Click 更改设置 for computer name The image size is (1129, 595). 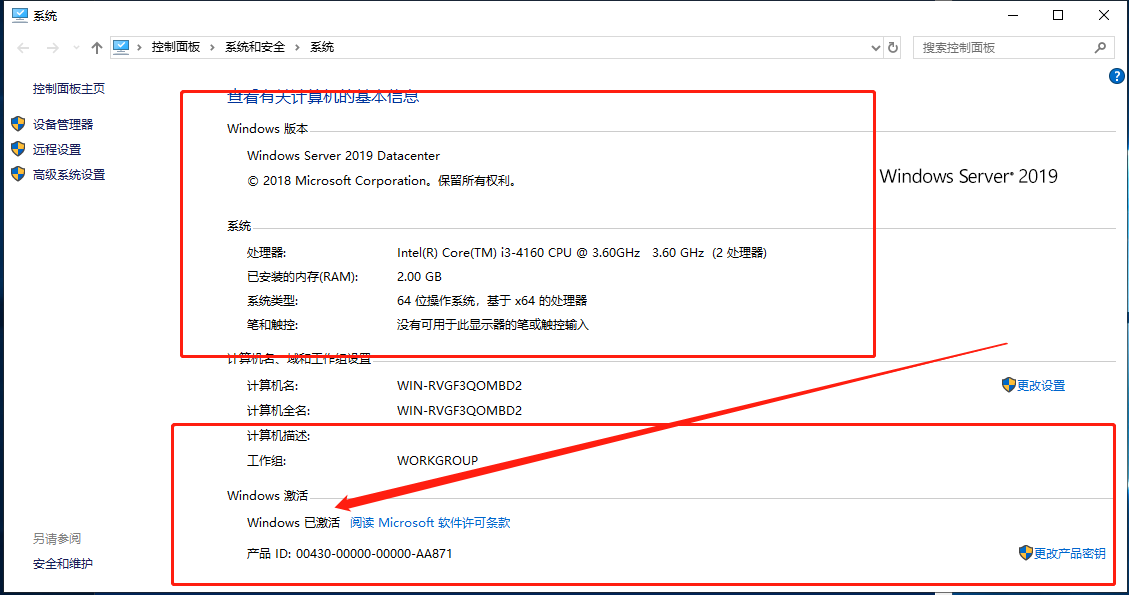pyautogui.click(x=1041, y=386)
